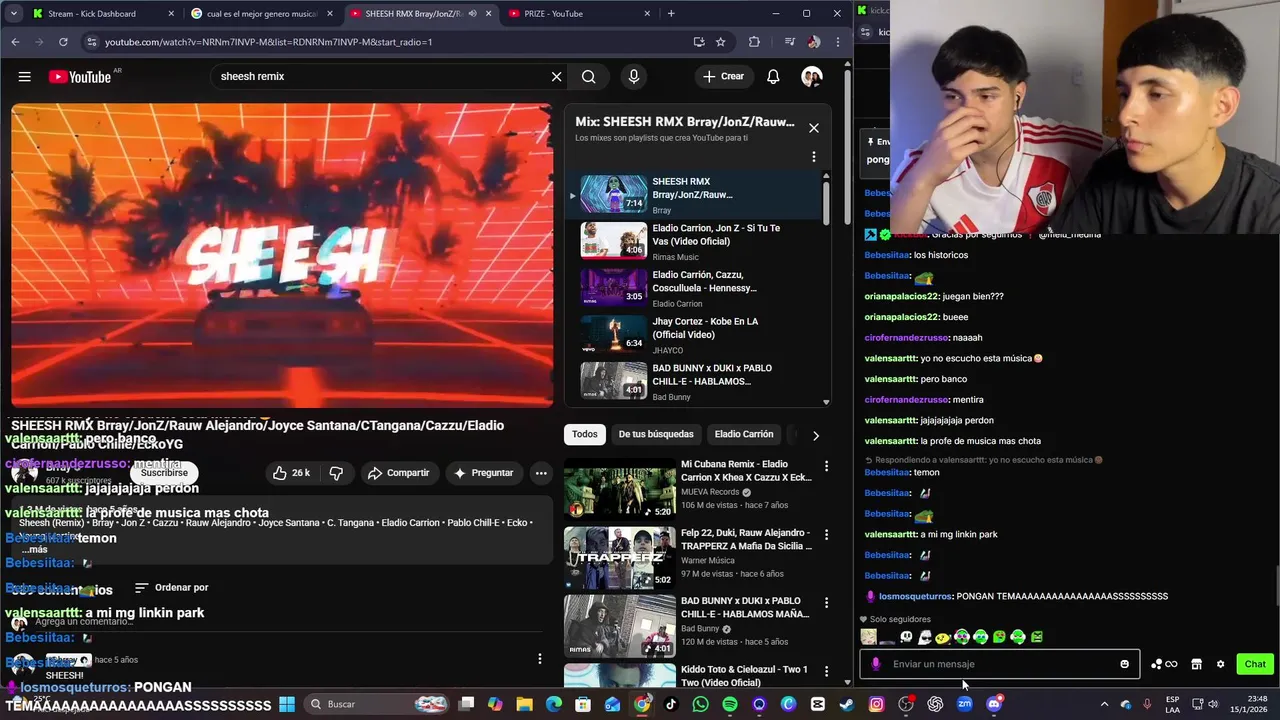The width and height of the screenshot is (1280, 720).
Task: Open options for Mi Cubana Remix video
Action: point(826,466)
